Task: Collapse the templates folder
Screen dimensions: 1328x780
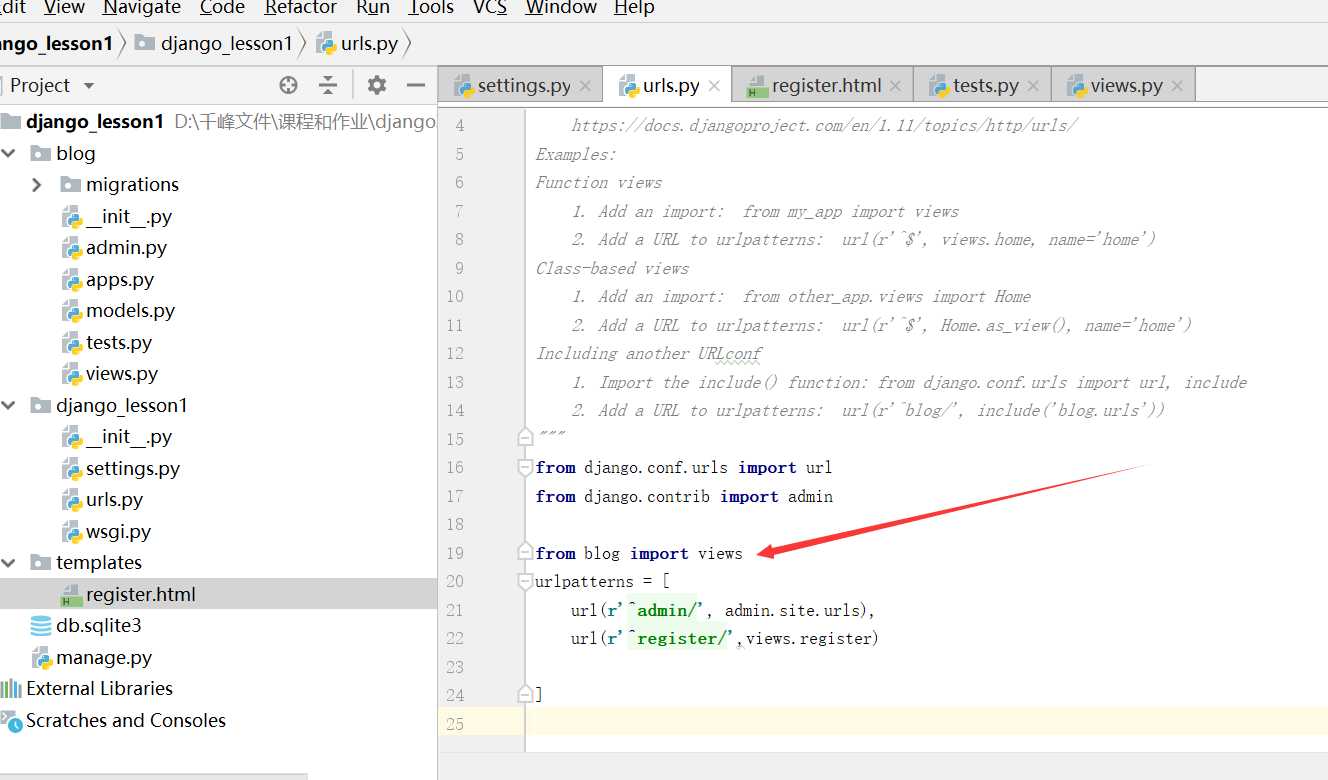Action: (9, 562)
